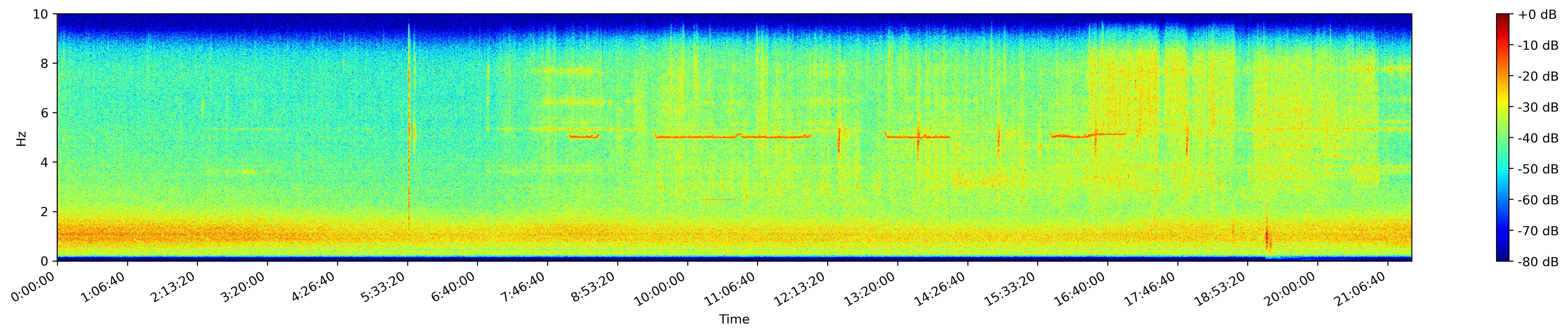Click the 2:13:20 time tick label
The width and height of the screenshot is (1568, 335).
[175, 286]
